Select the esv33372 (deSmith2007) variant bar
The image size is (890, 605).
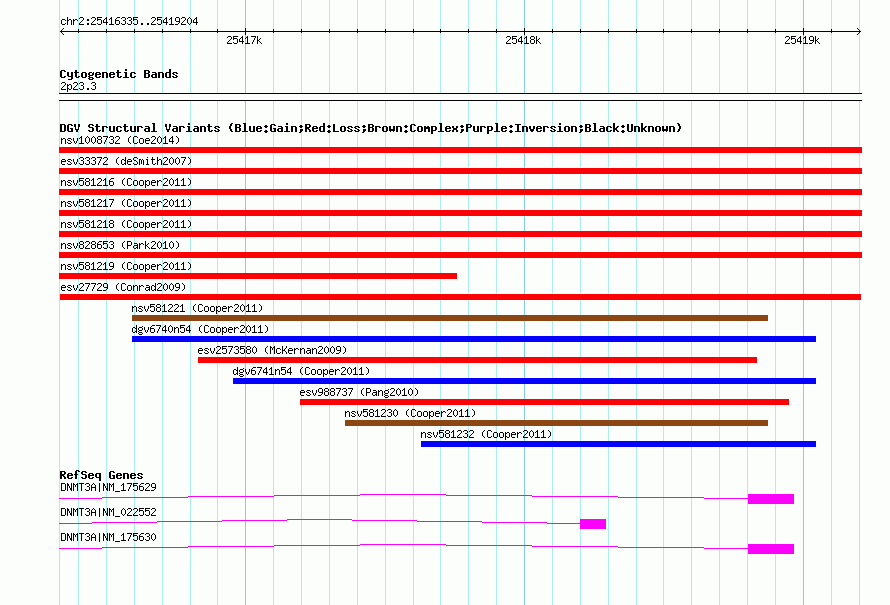point(460,171)
